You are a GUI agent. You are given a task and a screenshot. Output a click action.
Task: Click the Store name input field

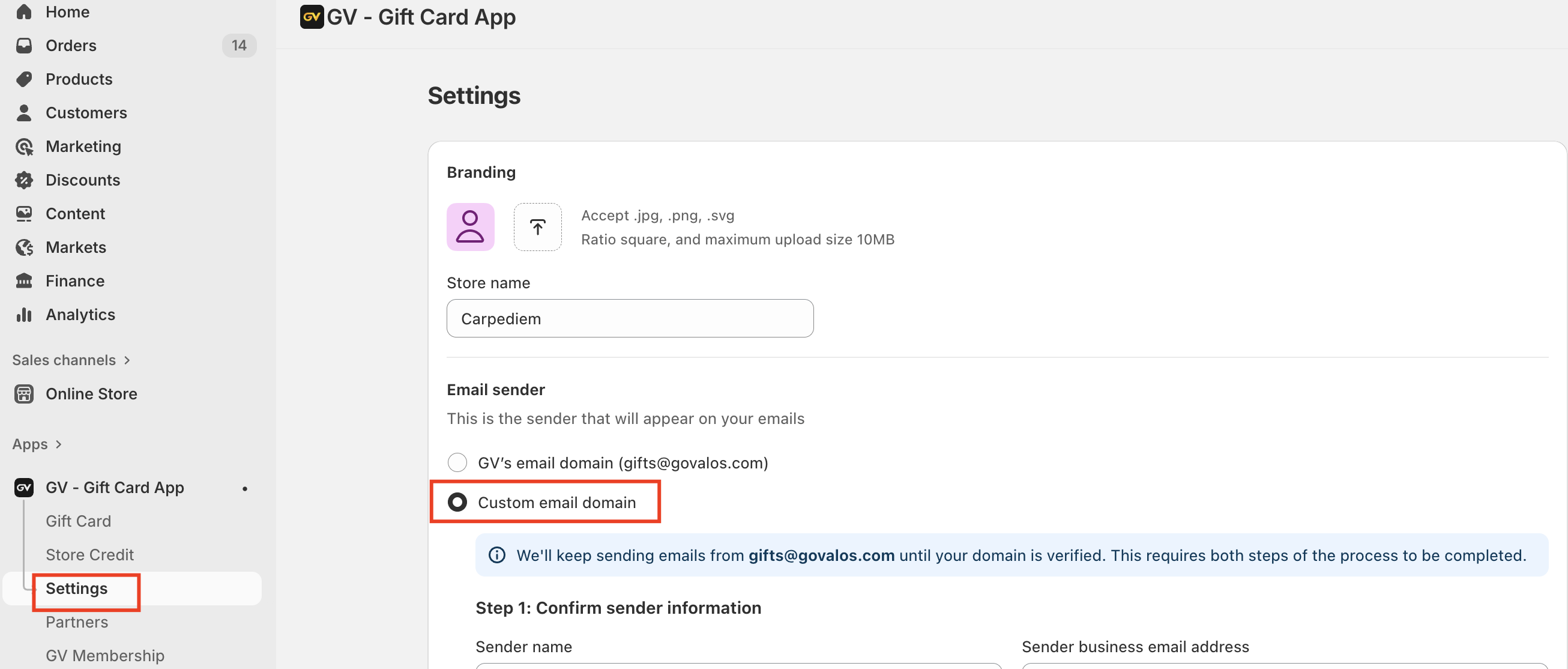click(x=629, y=318)
